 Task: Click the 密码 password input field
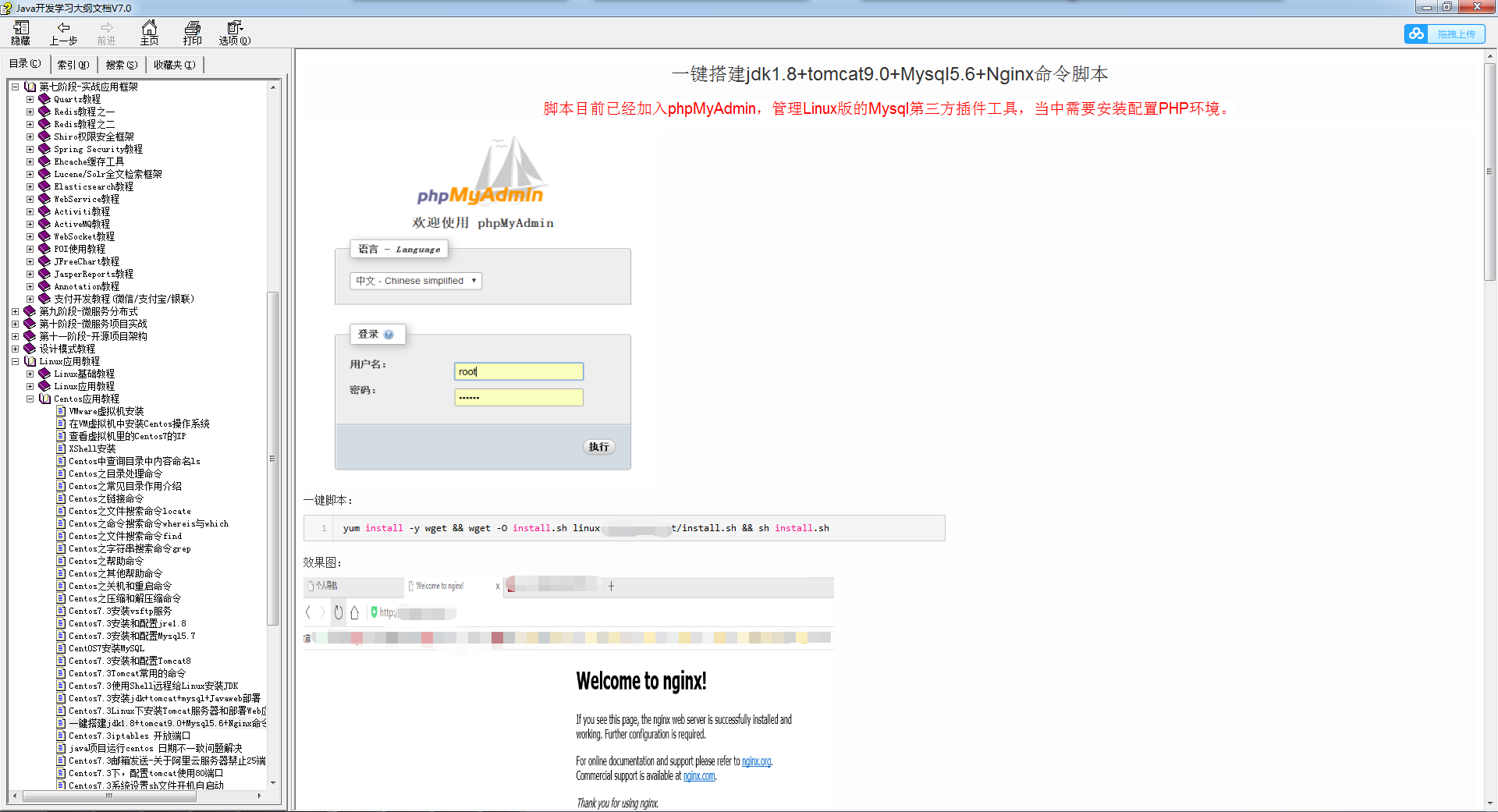coord(519,398)
